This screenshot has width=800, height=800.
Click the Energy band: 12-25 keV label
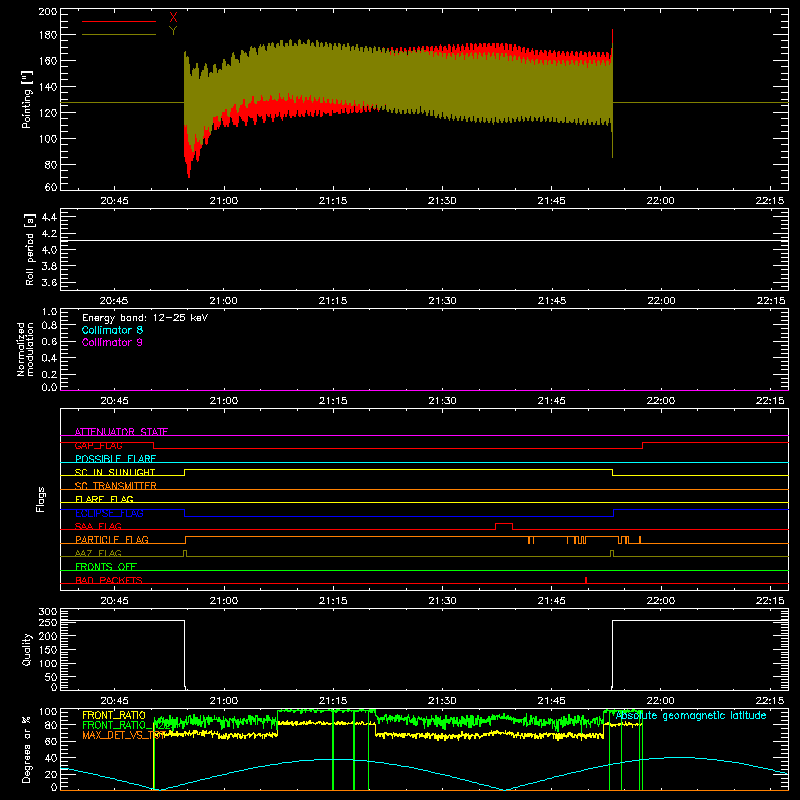pyautogui.click(x=145, y=318)
